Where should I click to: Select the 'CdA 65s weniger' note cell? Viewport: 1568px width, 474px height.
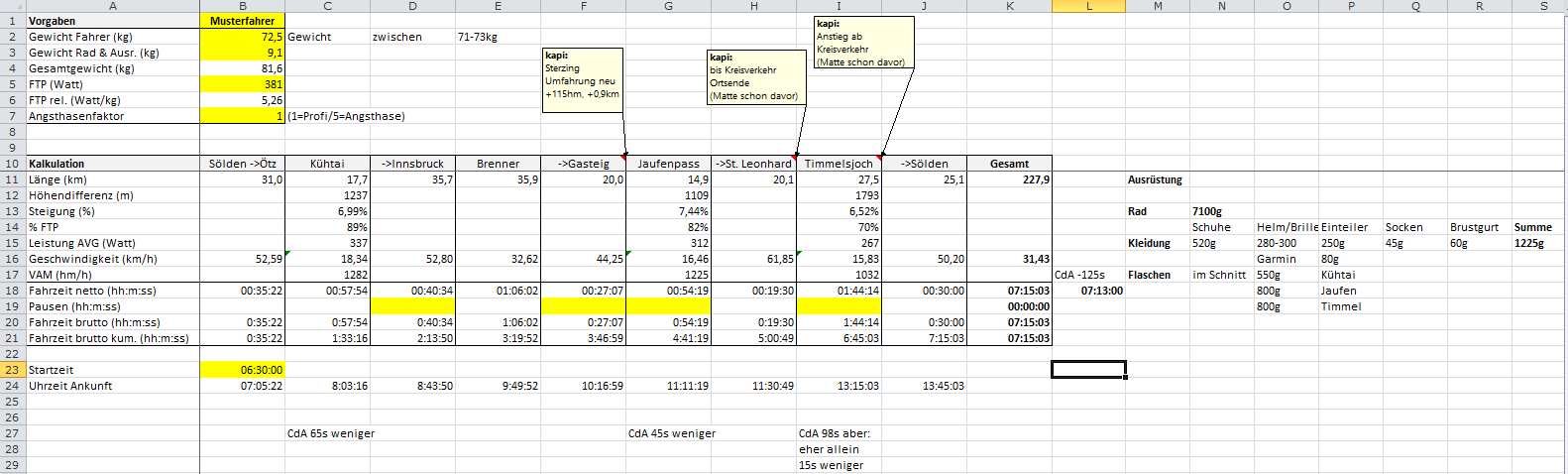pos(331,433)
